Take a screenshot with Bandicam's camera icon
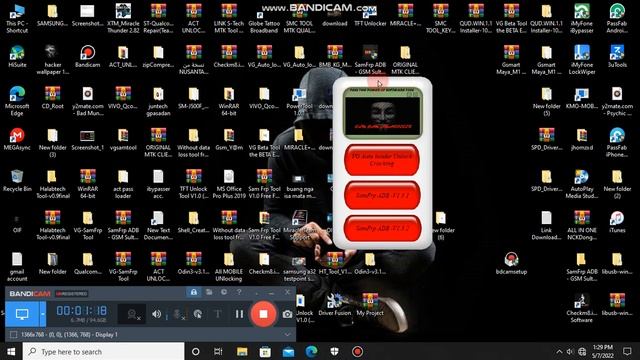The image size is (640, 360). point(287,314)
